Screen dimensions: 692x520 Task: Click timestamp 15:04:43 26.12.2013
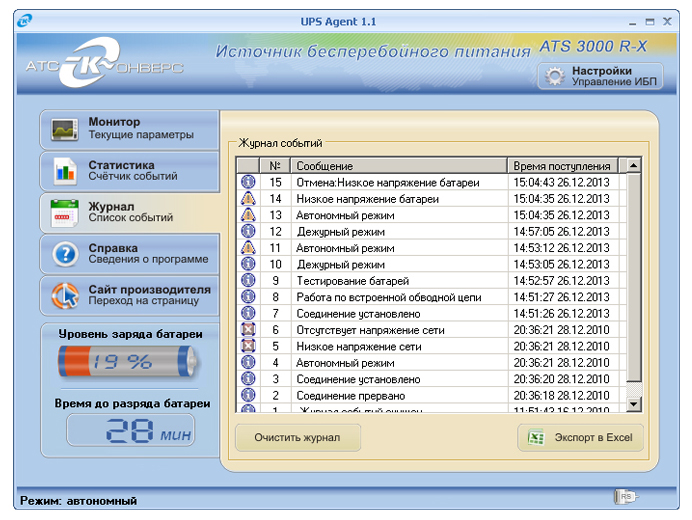click(x=561, y=182)
